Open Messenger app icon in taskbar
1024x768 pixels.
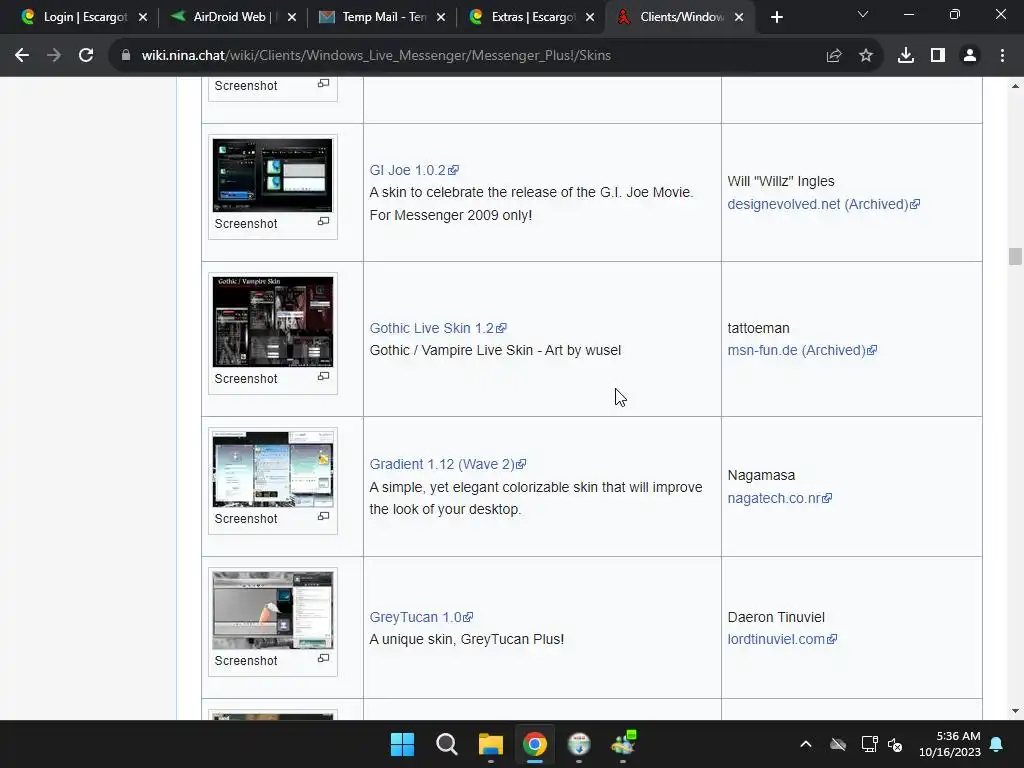pos(624,744)
